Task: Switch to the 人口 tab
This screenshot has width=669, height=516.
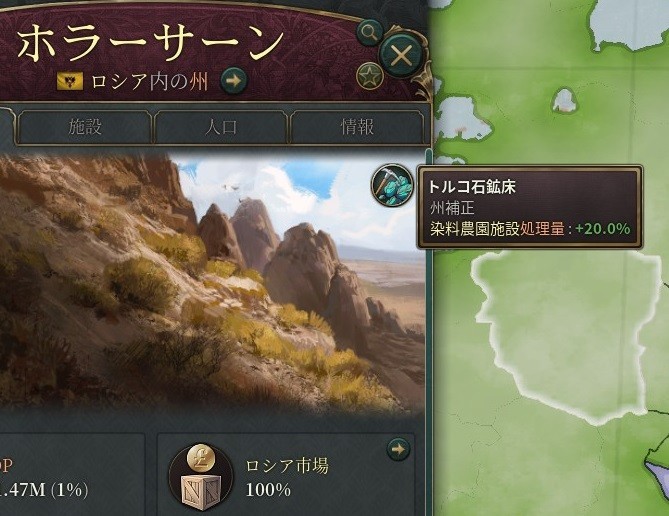Action: (x=221, y=127)
